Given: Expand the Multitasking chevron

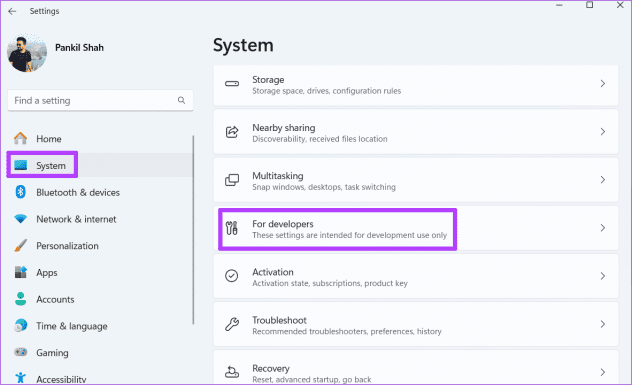Looking at the screenshot, I should pyautogui.click(x=603, y=179).
